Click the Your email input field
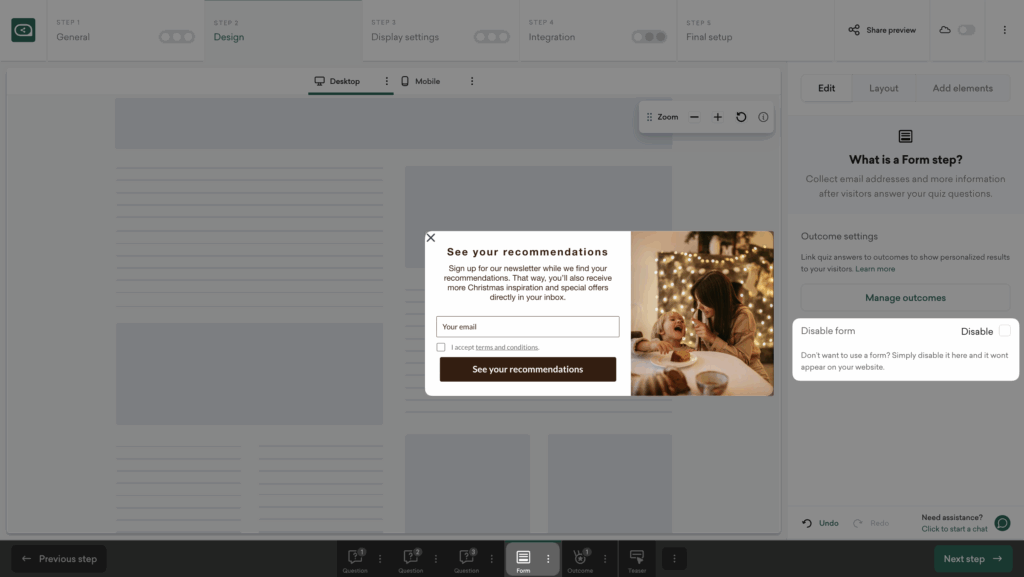This screenshot has height=577, width=1024. 527,327
